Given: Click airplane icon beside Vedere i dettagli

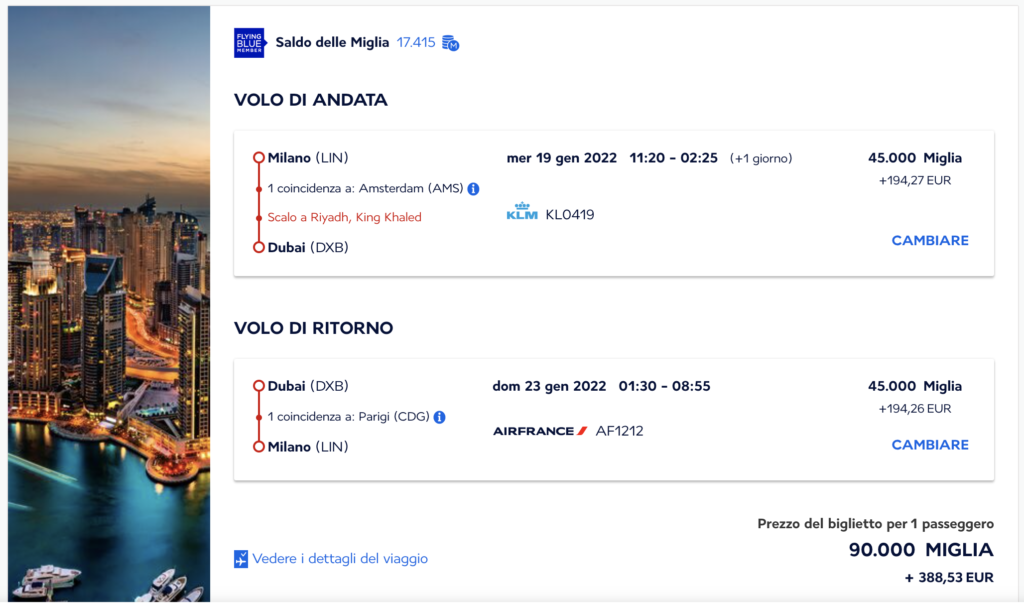Looking at the screenshot, I should point(241,559).
